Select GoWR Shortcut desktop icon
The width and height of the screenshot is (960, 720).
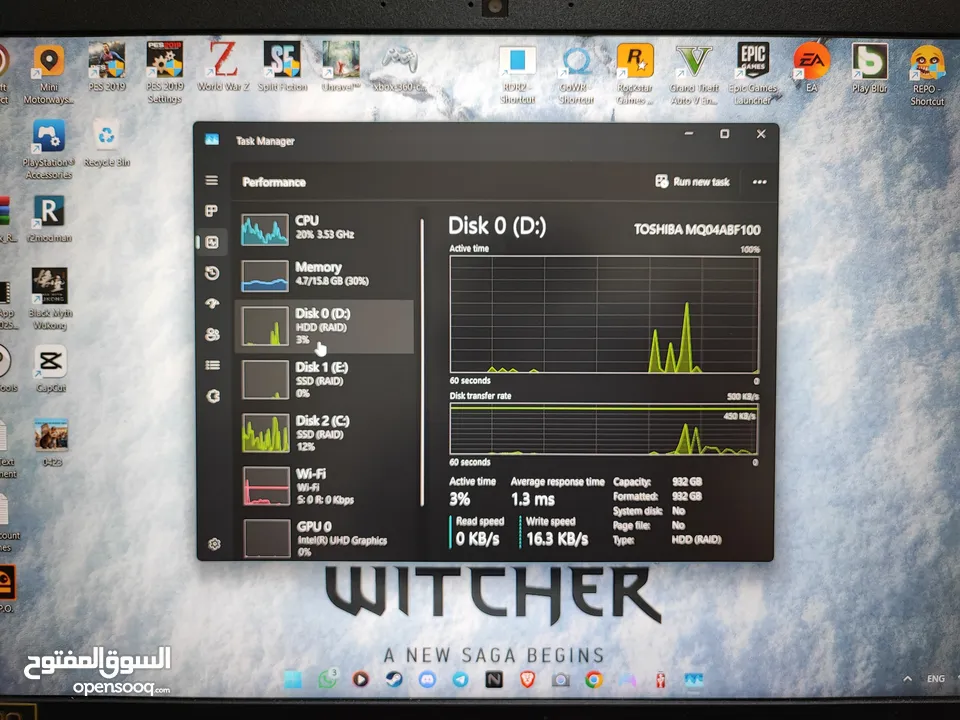(576, 75)
